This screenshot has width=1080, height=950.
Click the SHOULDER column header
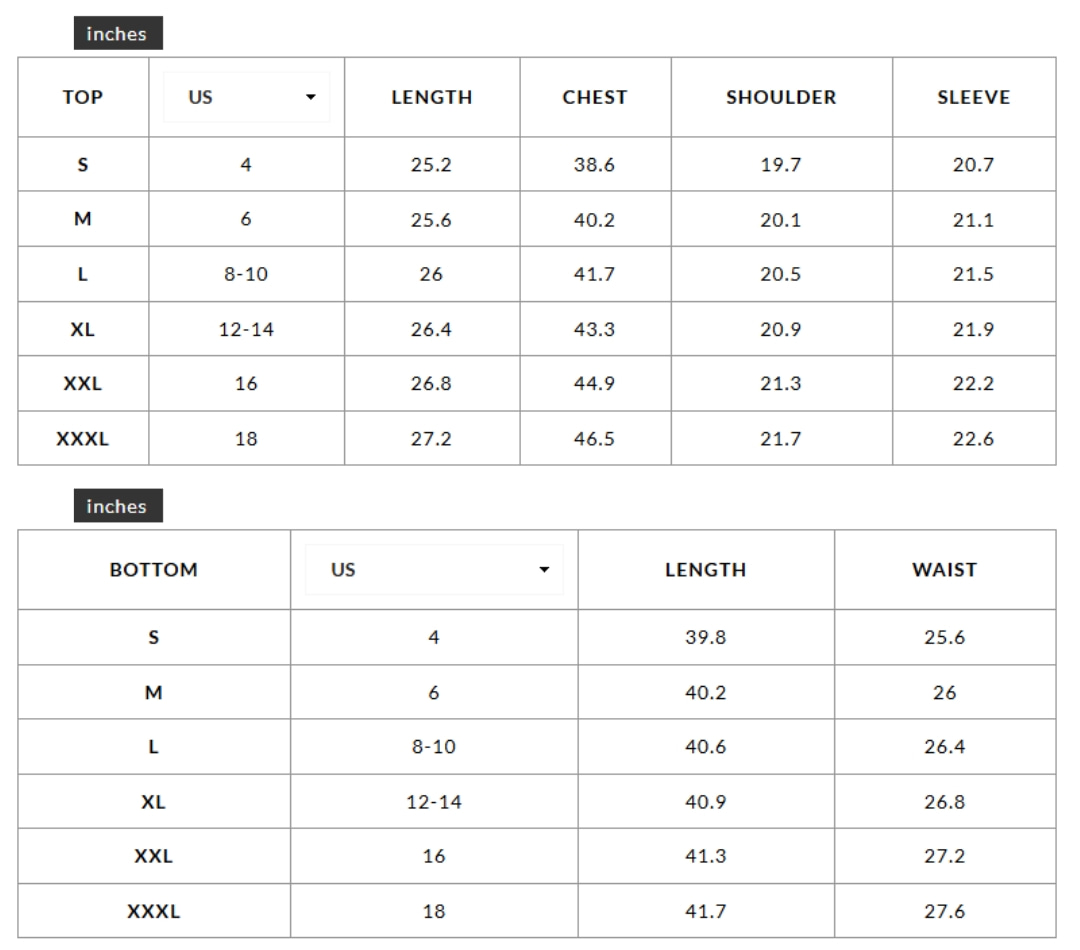[x=781, y=97]
